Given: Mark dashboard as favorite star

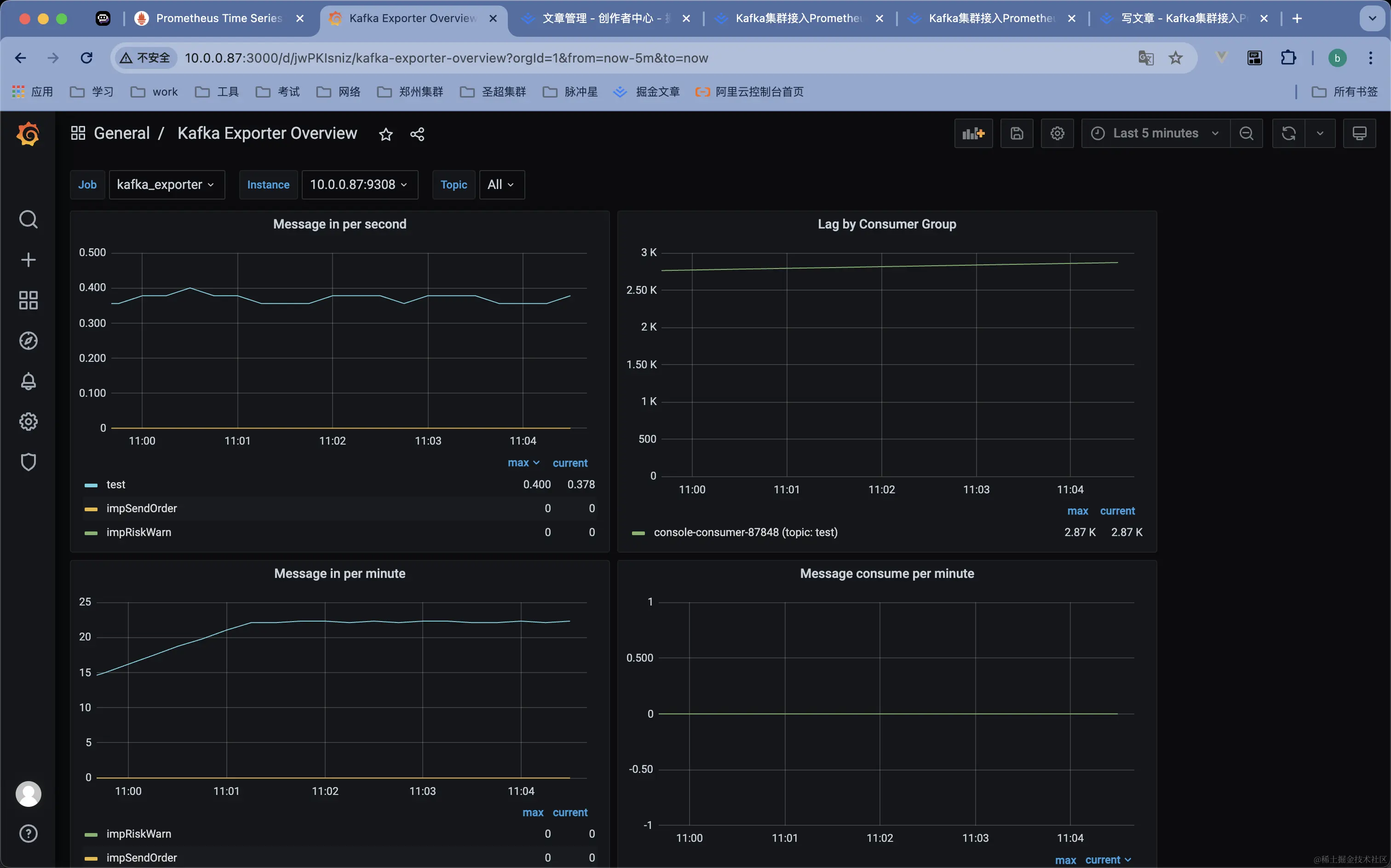Looking at the screenshot, I should point(385,134).
